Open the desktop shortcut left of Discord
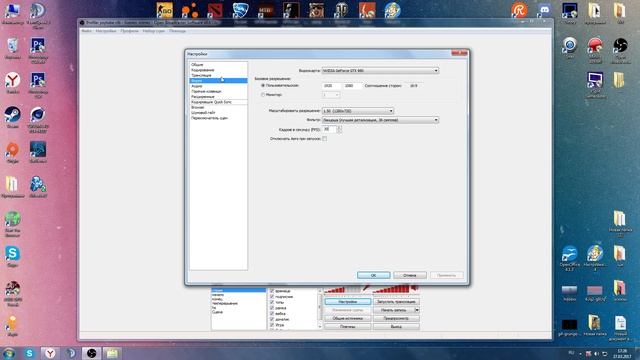Image resolution: width=640 pixels, height=360 pixels. [x=519, y=10]
